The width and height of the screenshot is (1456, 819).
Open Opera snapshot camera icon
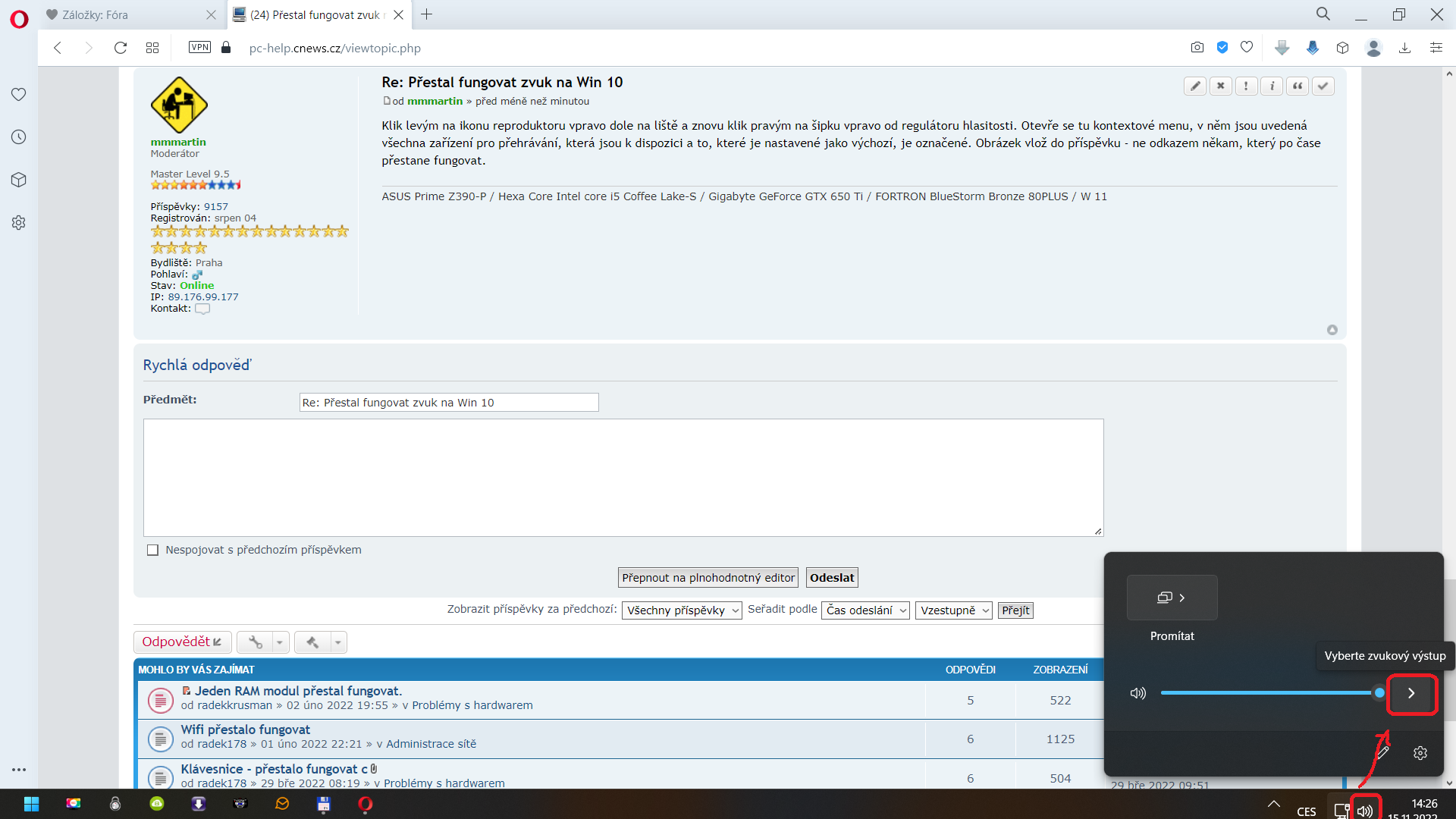tap(1197, 48)
